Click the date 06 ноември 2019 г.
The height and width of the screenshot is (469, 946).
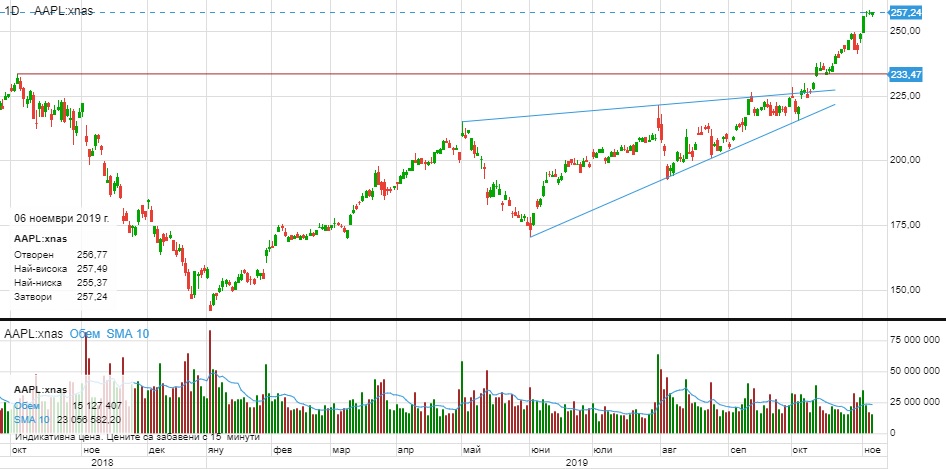[x=62, y=219]
